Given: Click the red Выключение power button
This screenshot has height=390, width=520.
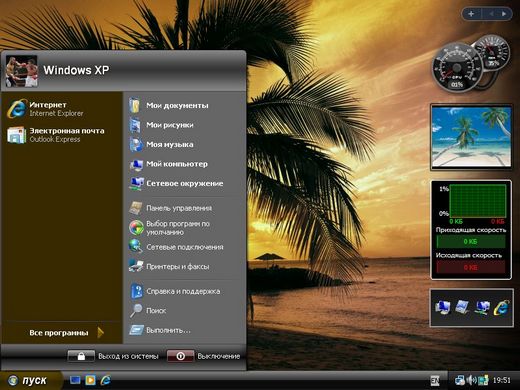Looking at the screenshot, I should pyautogui.click(x=180, y=356).
